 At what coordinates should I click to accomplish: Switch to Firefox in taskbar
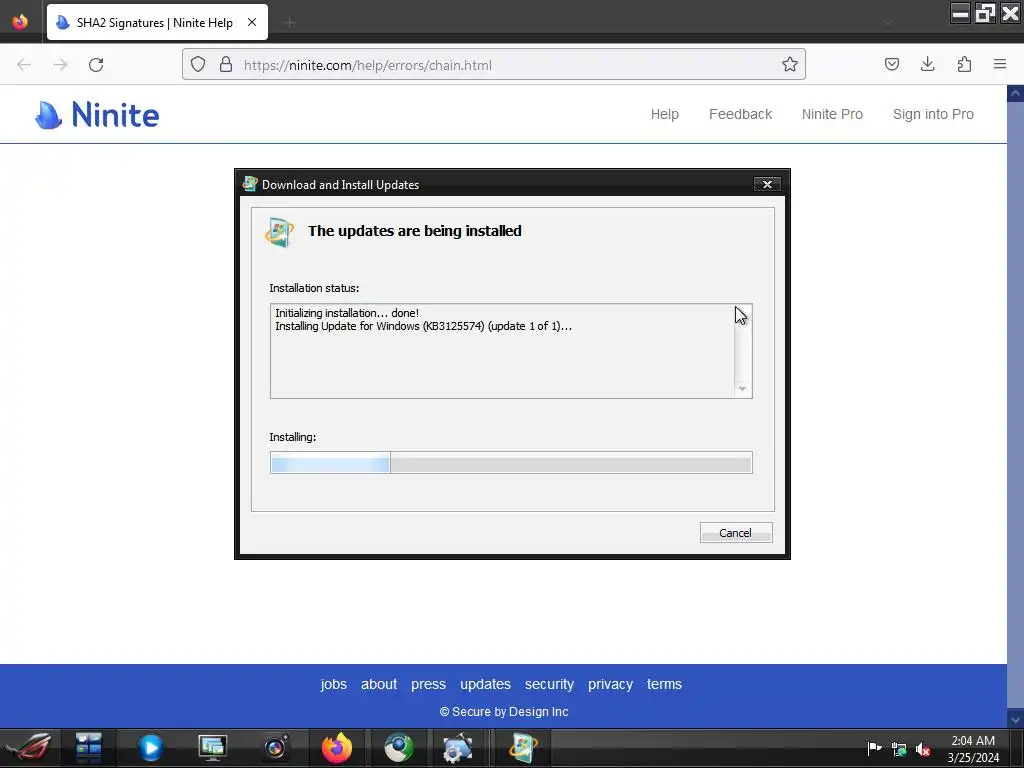pos(337,748)
